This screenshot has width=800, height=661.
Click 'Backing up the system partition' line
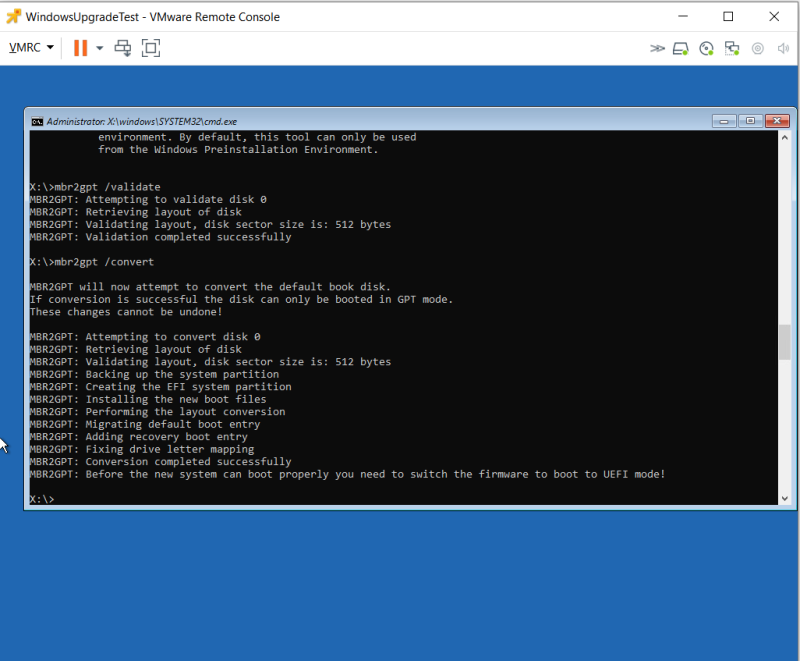pos(154,374)
